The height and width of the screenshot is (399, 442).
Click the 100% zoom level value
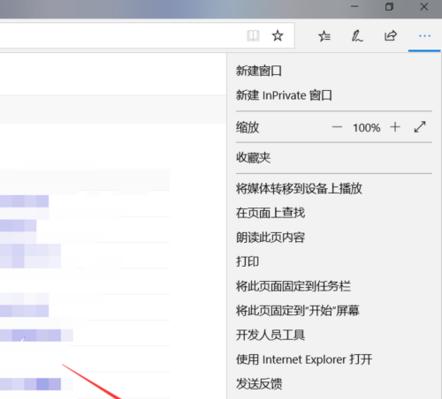coord(366,128)
